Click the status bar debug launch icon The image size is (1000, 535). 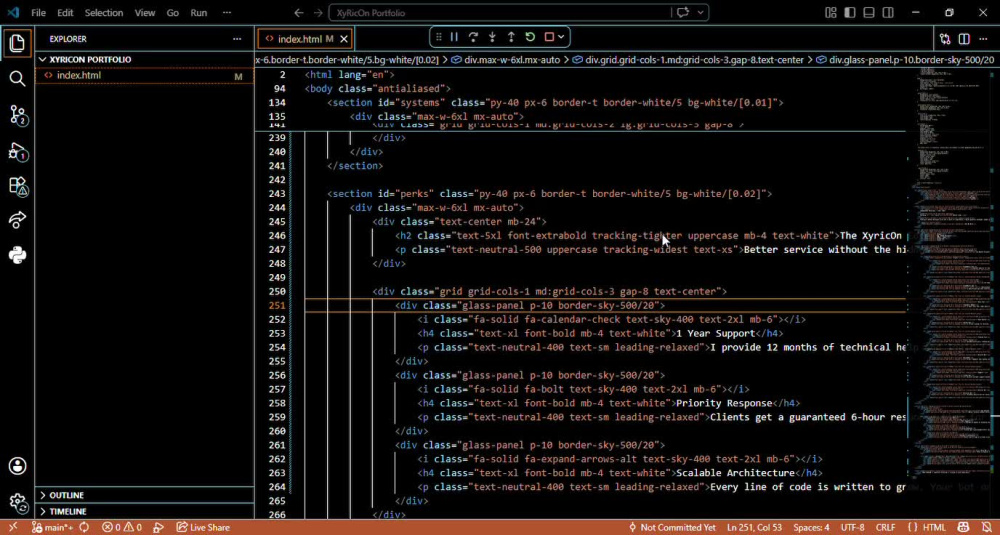pos(158,527)
